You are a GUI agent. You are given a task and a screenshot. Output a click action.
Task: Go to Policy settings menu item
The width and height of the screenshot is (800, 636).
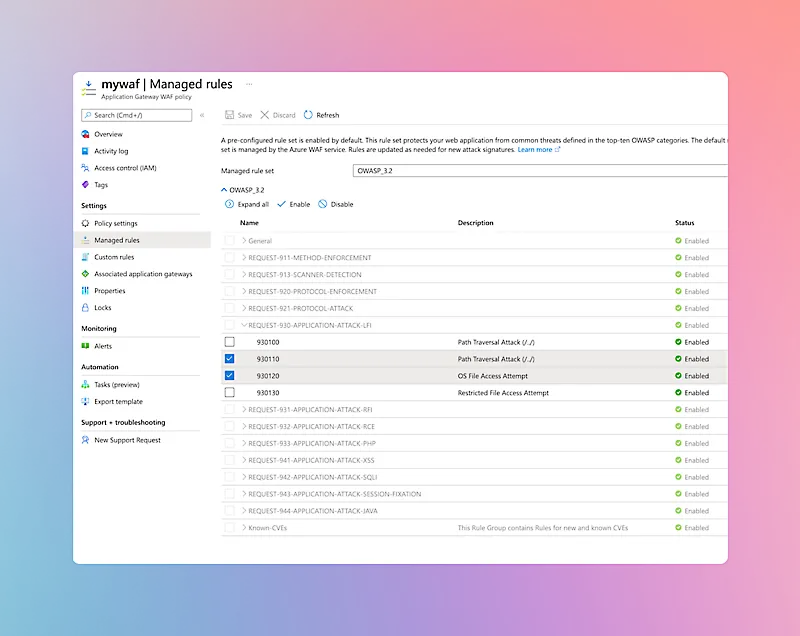pyautogui.click(x=115, y=223)
